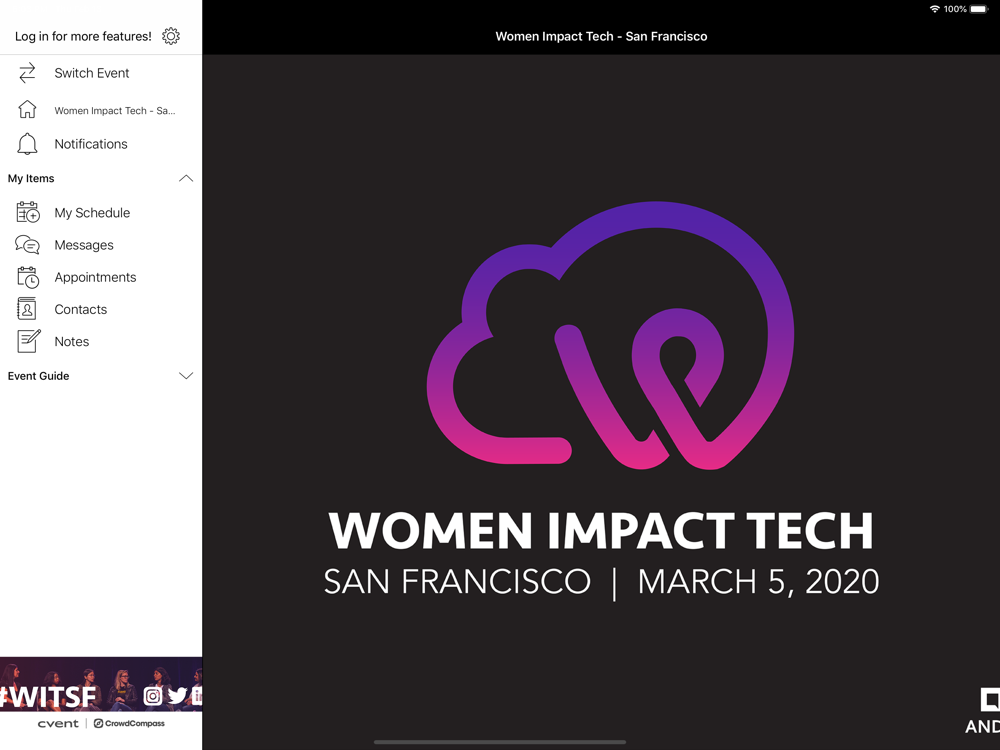
Task: Select Switch Event menu label
Action: 92,73
